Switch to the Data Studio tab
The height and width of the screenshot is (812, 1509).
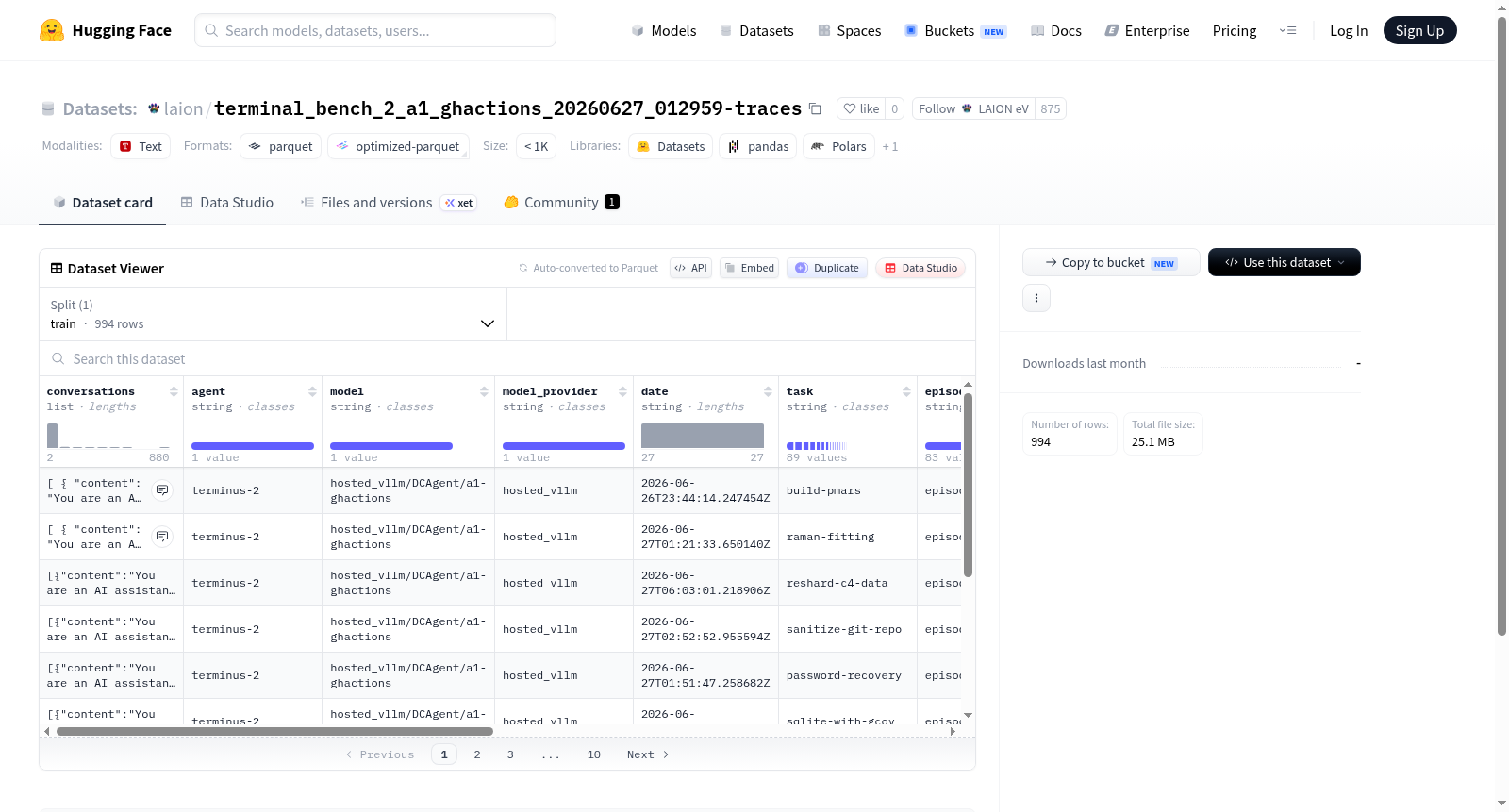click(227, 203)
